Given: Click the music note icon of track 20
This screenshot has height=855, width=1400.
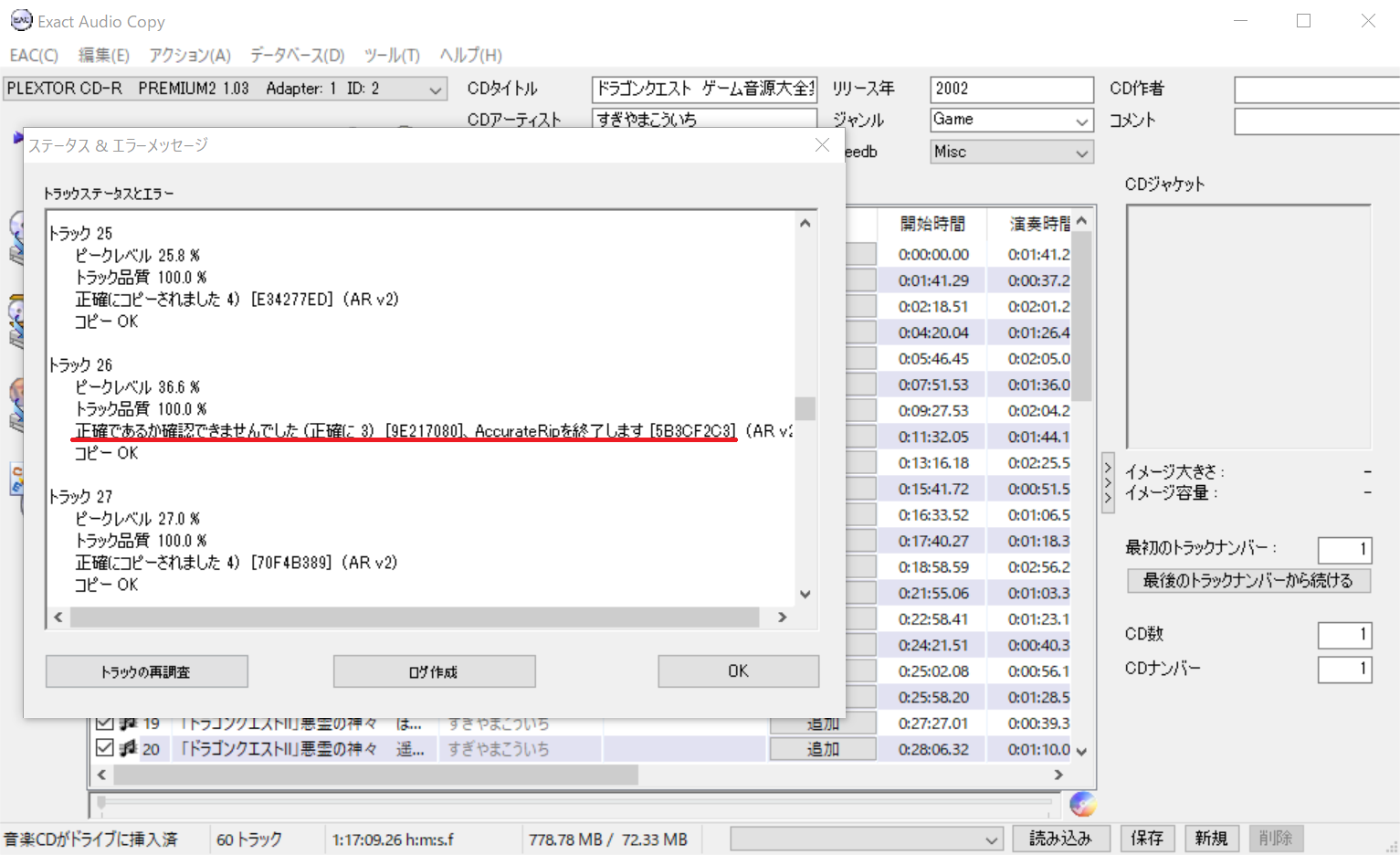Looking at the screenshot, I should click(129, 748).
